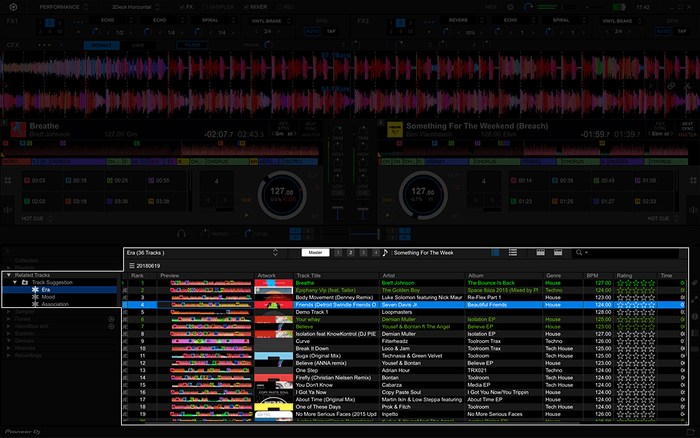The width and height of the screenshot is (700, 438).
Task: Sort the track list by BPM column
Action: tap(592, 275)
